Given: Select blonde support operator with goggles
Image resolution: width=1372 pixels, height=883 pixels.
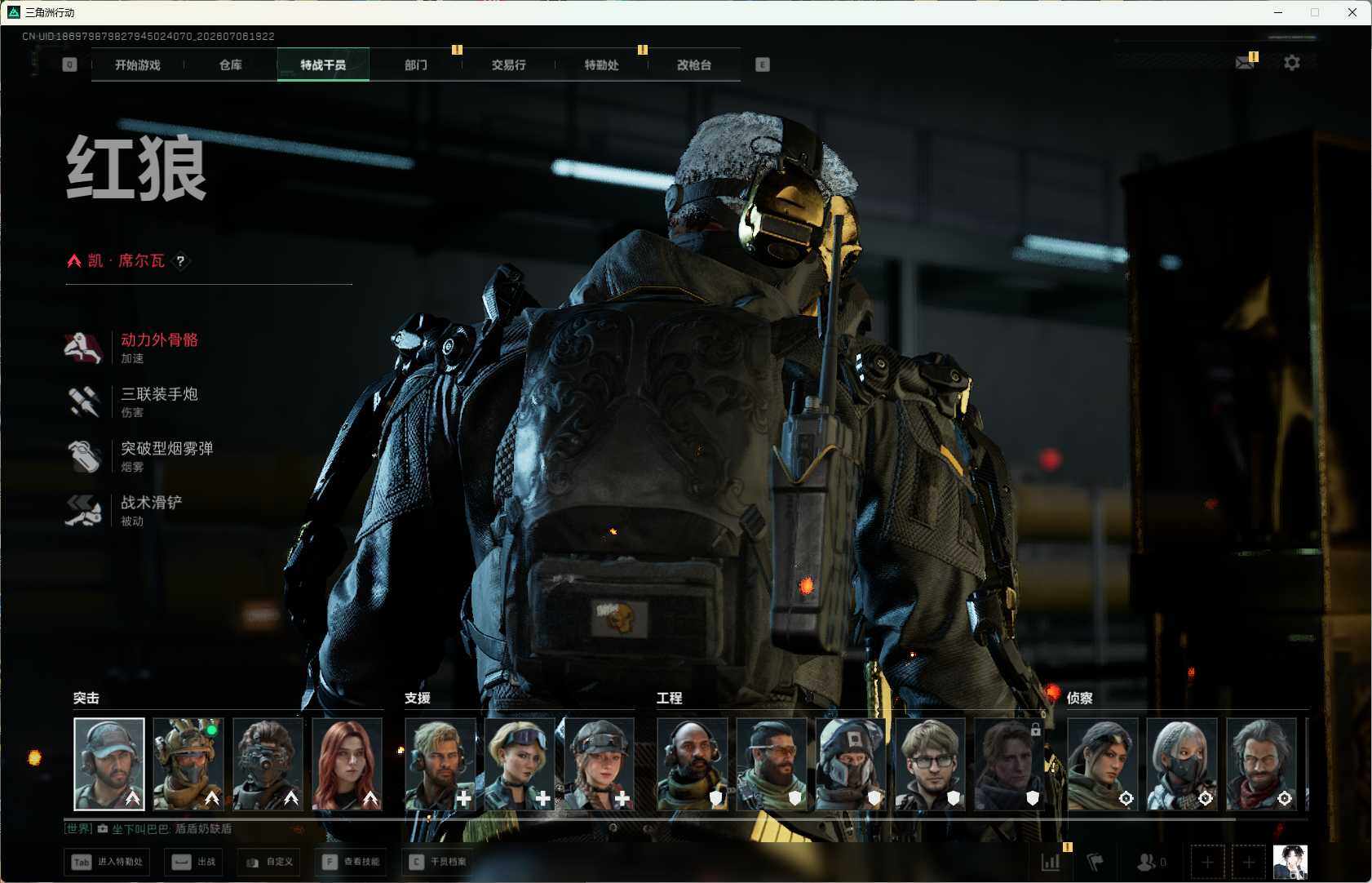Looking at the screenshot, I should point(520,764).
